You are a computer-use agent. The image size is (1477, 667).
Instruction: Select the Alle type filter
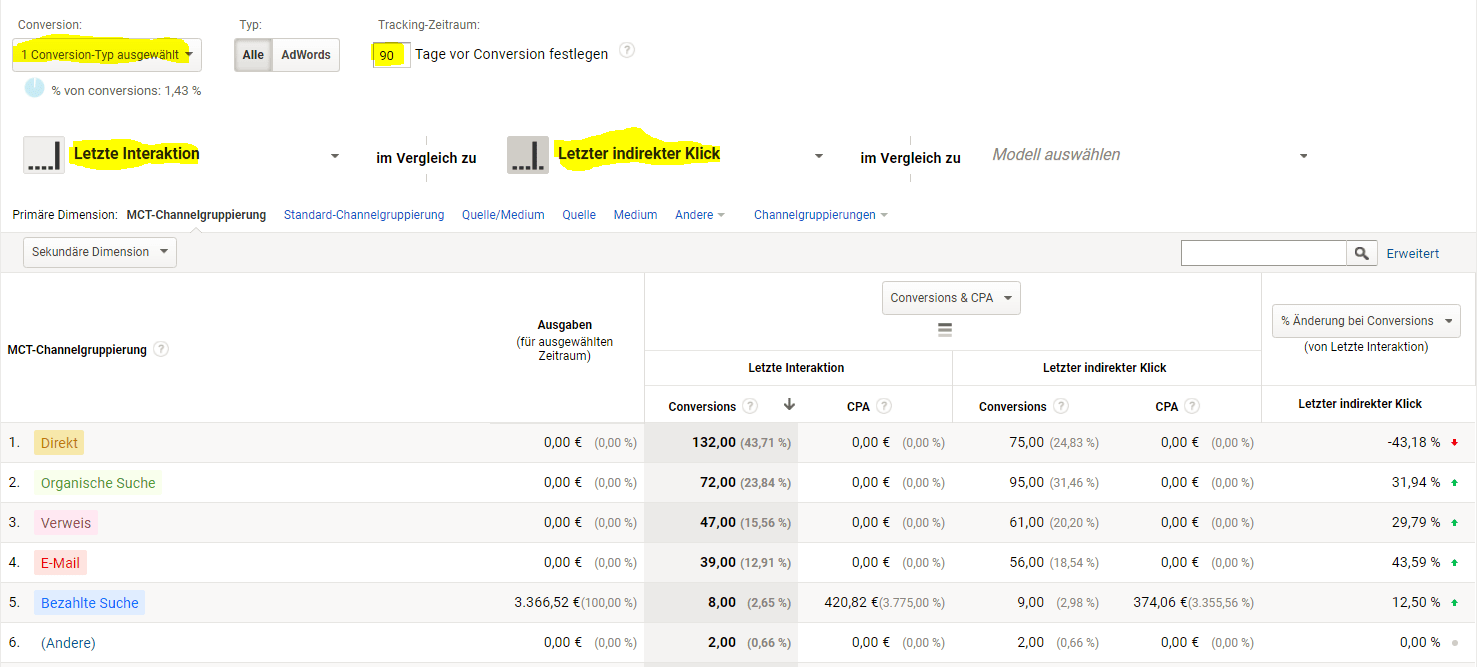[x=253, y=55]
